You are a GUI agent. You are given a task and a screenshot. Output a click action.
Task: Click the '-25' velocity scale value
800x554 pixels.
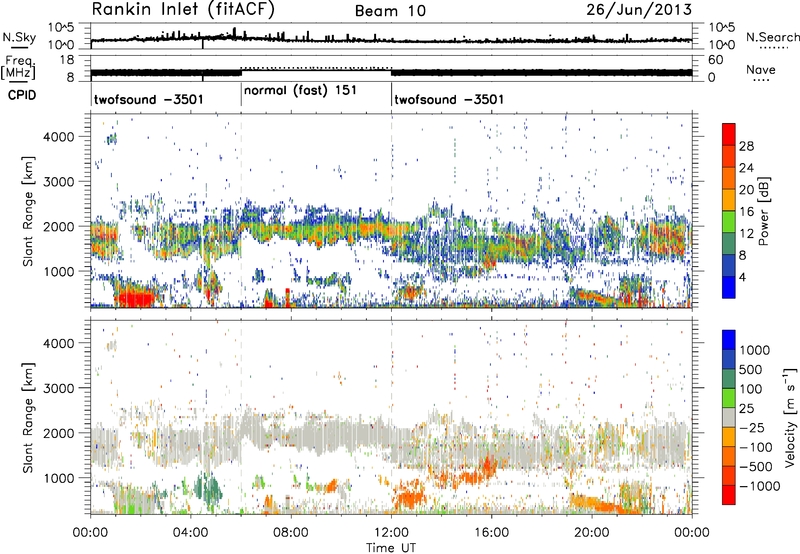(x=752, y=428)
